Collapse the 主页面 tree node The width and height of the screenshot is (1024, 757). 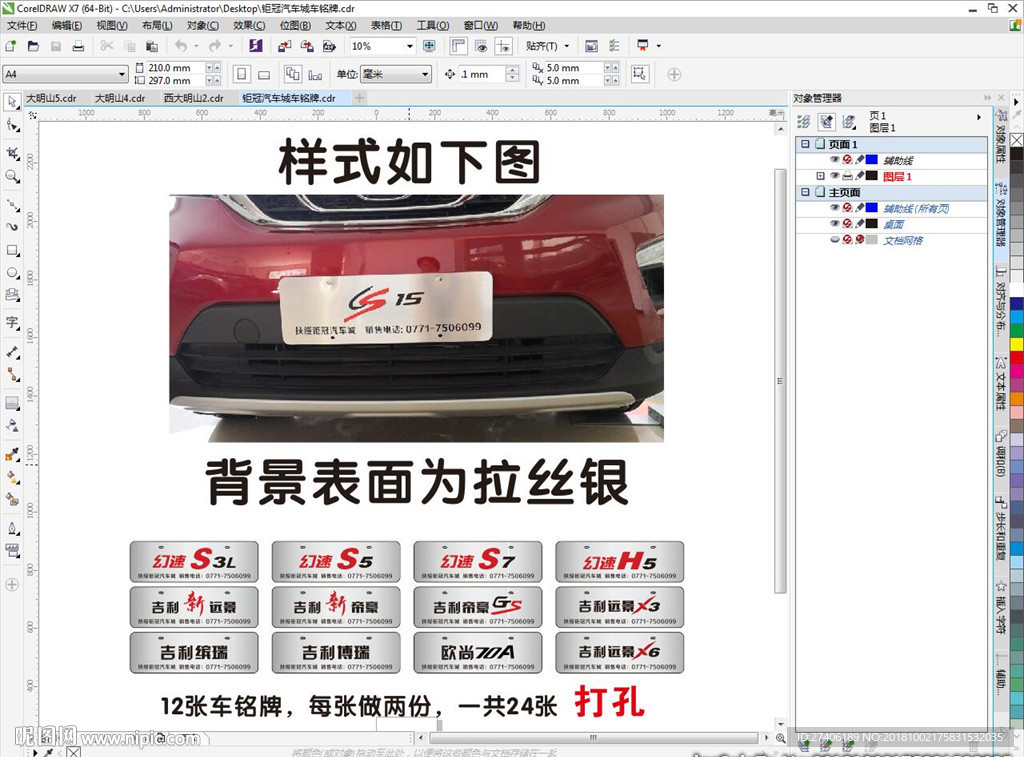point(805,192)
